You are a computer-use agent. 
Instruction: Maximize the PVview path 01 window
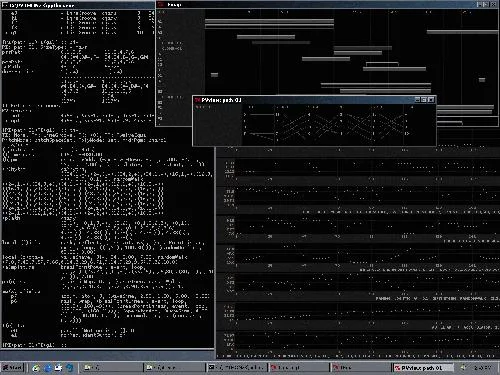(x=424, y=100)
